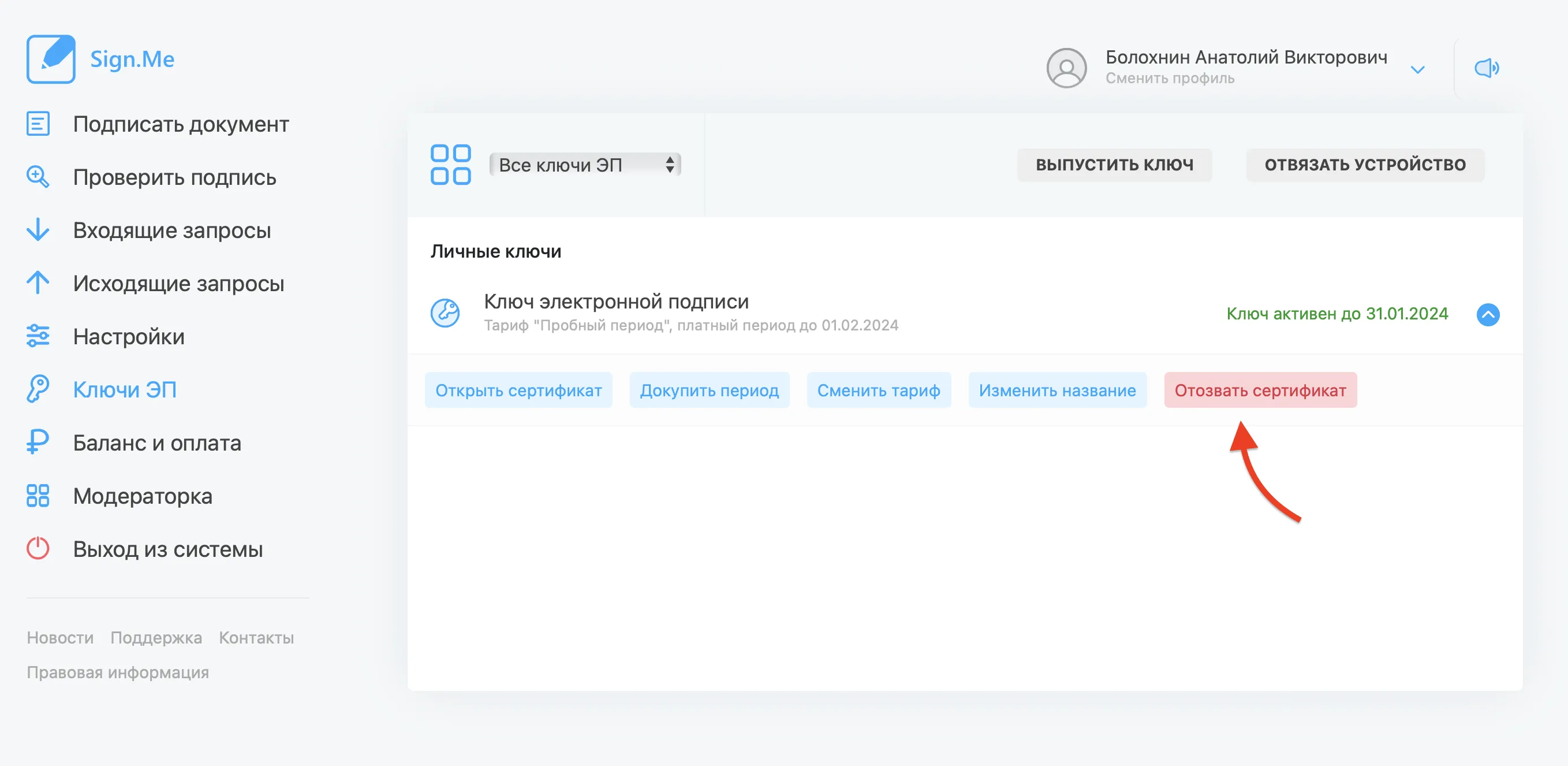Click the Sign.Me logo icon

click(51, 59)
